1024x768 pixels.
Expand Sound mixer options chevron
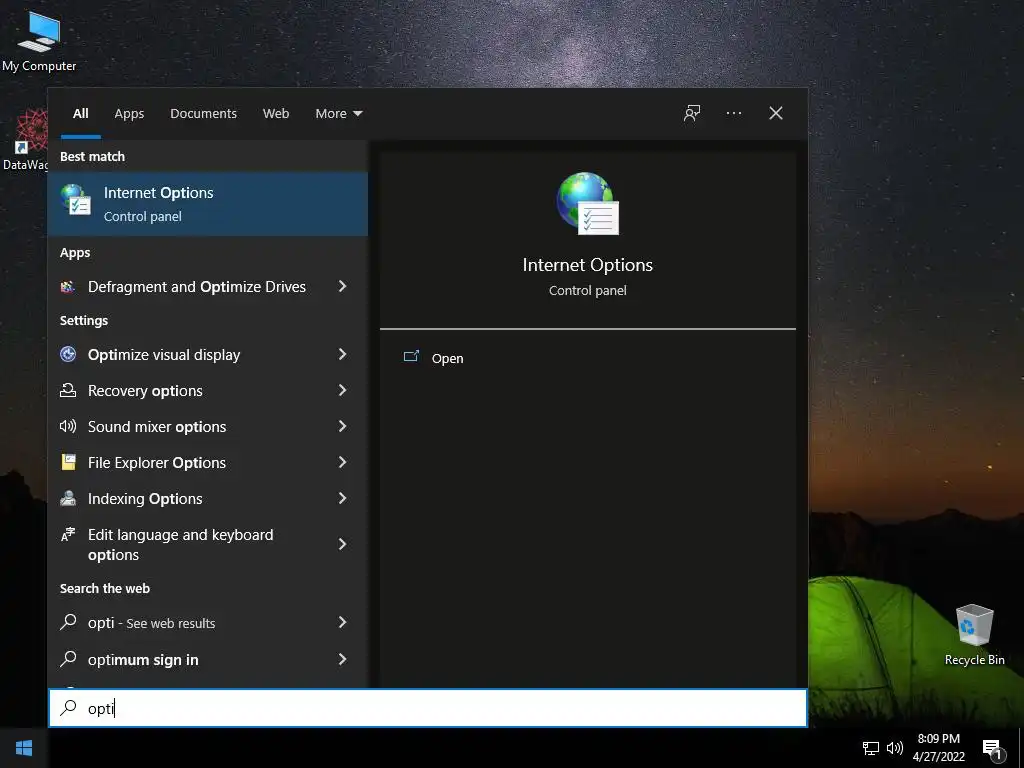click(x=342, y=426)
